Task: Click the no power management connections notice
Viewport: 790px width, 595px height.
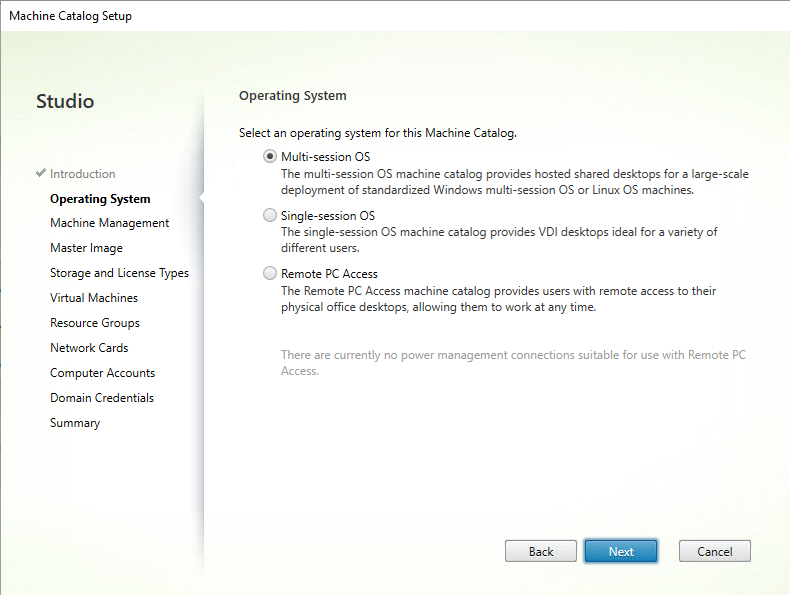Action: 513,363
